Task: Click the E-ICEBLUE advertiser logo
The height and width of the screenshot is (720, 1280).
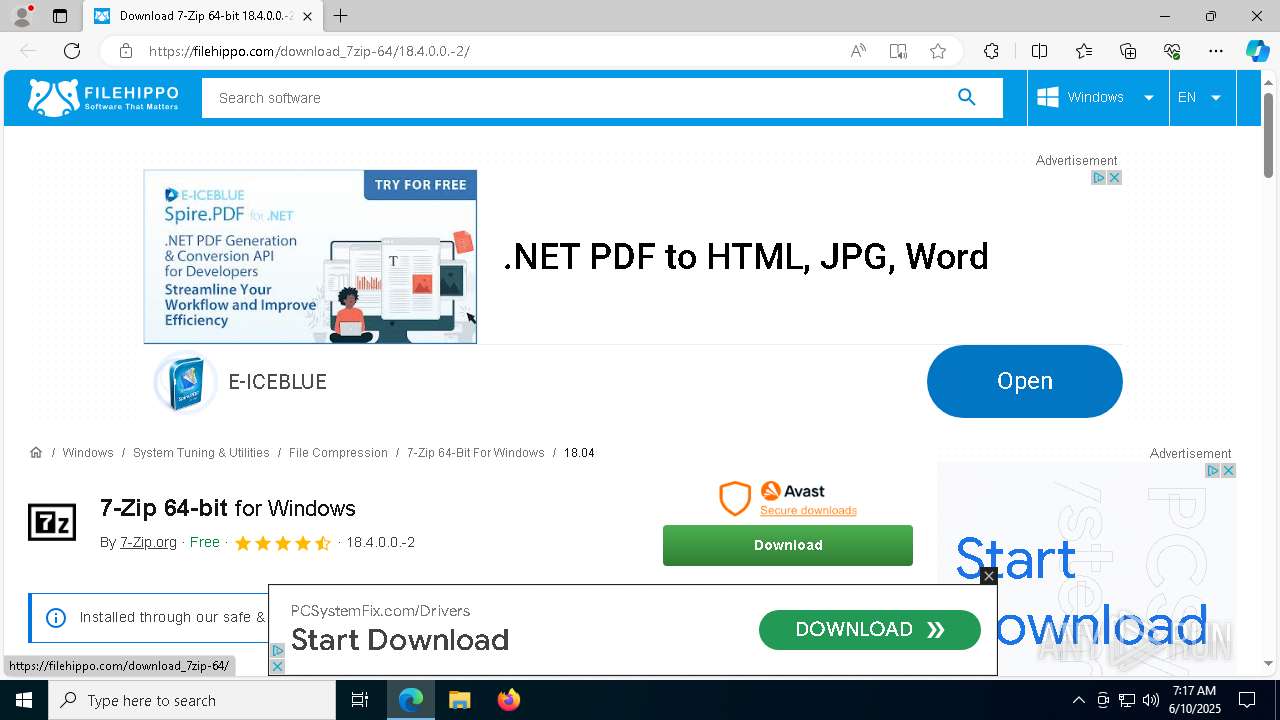Action: [x=185, y=382]
